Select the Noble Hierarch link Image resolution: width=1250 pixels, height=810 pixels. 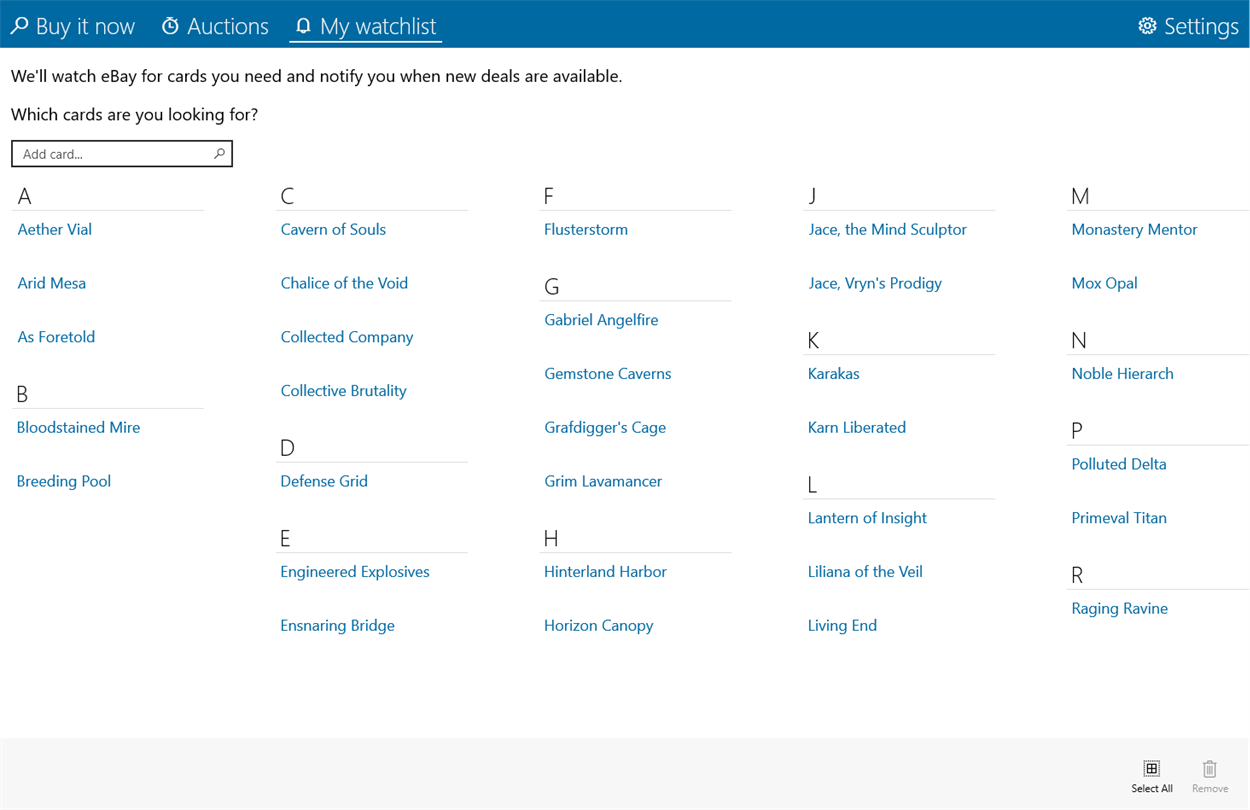point(1122,374)
